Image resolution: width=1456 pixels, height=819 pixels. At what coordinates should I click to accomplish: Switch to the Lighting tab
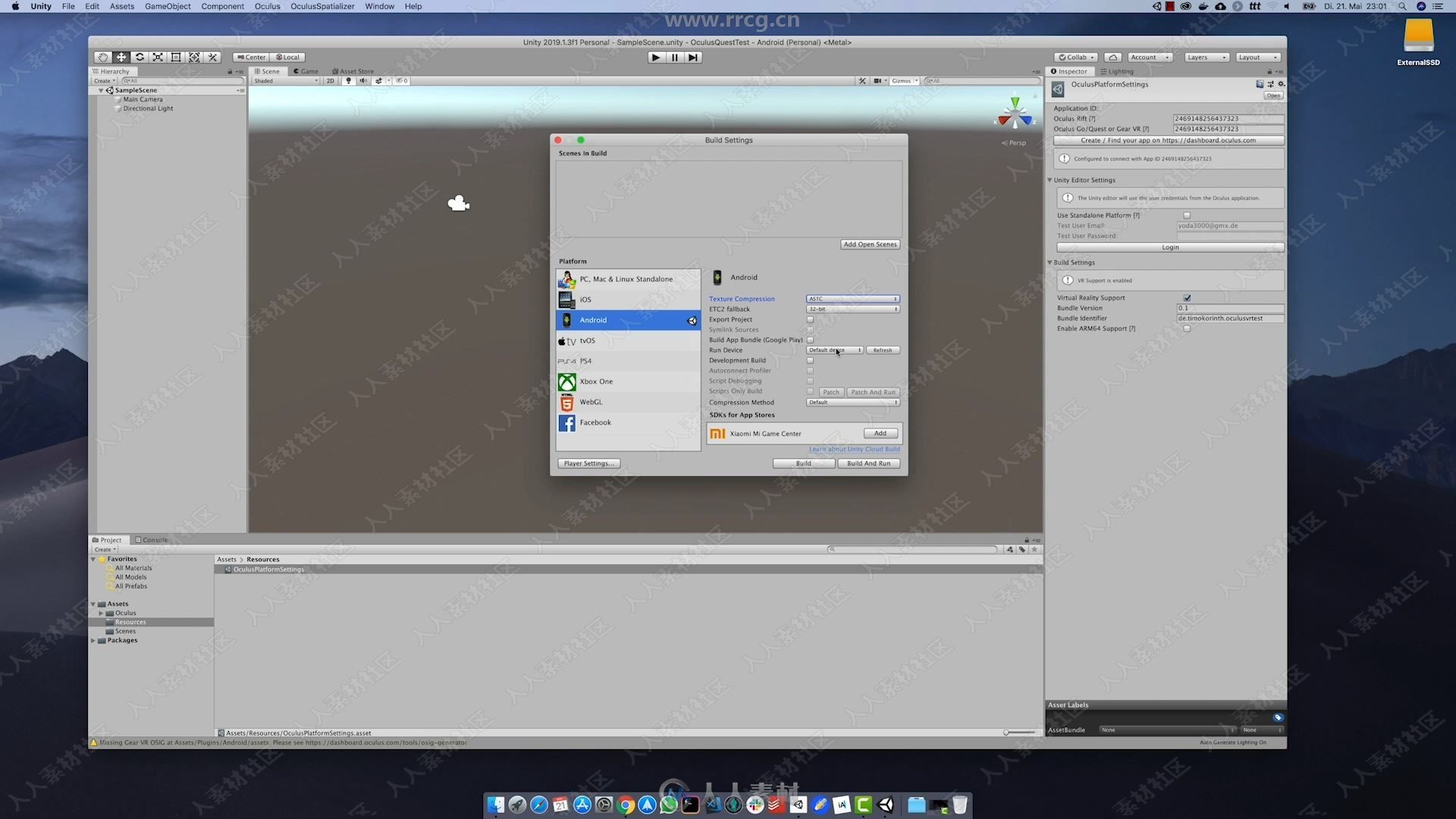(1117, 71)
